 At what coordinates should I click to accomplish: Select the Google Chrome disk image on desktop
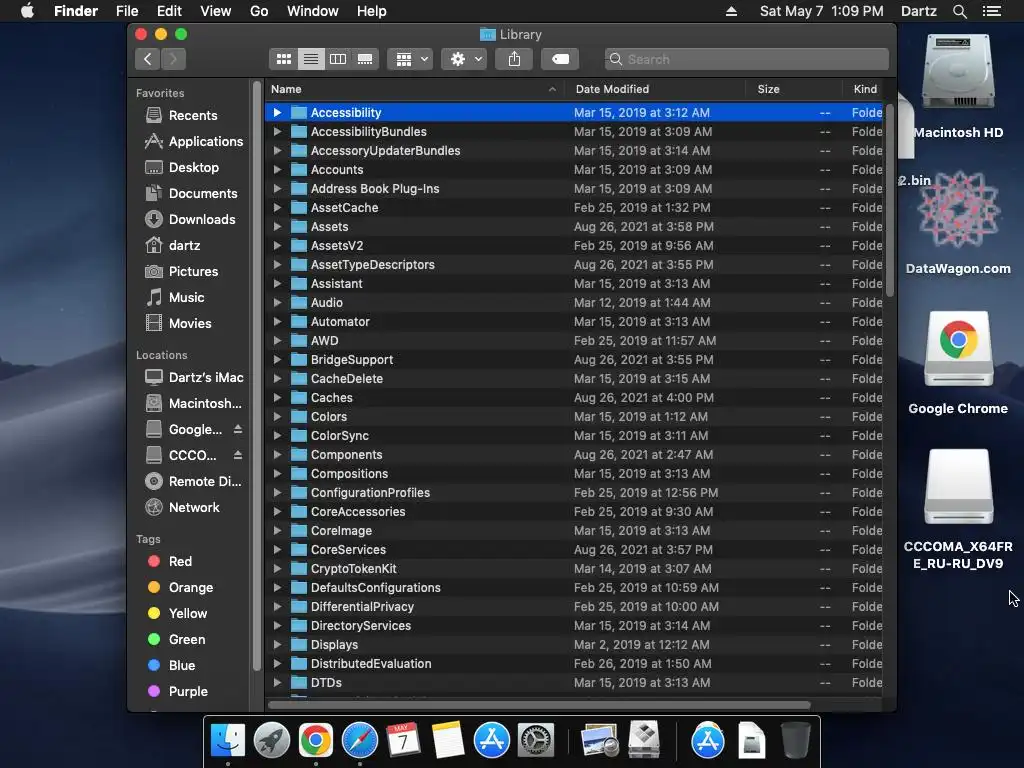tap(958, 363)
